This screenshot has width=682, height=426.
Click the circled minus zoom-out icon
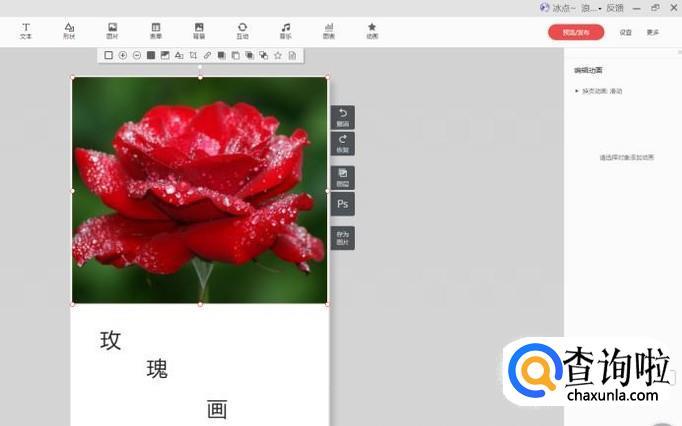tap(137, 55)
